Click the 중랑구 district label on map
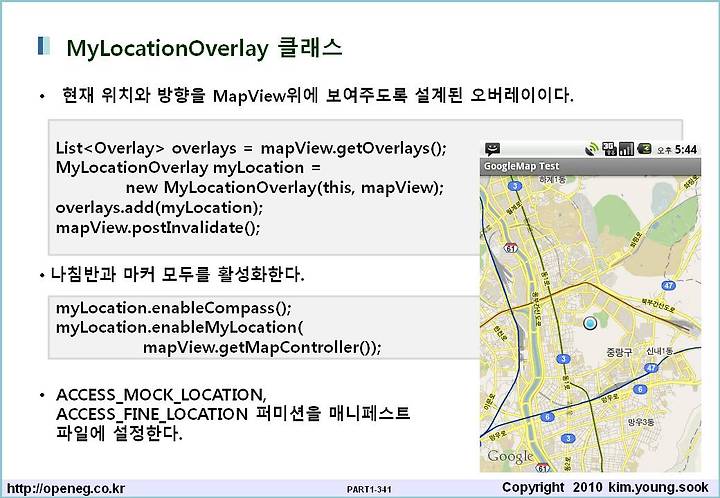The width and height of the screenshot is (720, 498). tap(619, 352)
